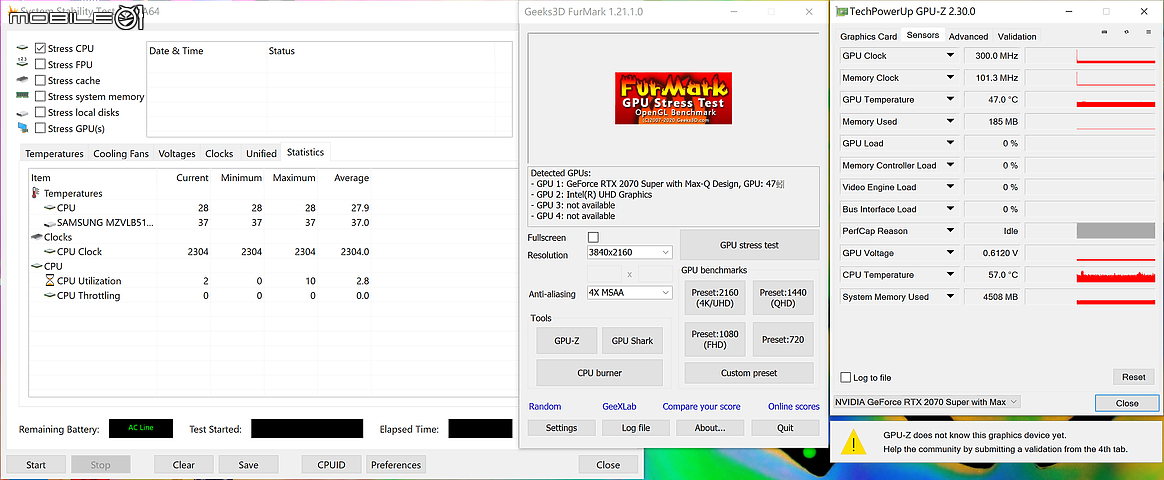Open Online scores link
The height and width of the screenshot is (480, 1164).
pos(794,407)
